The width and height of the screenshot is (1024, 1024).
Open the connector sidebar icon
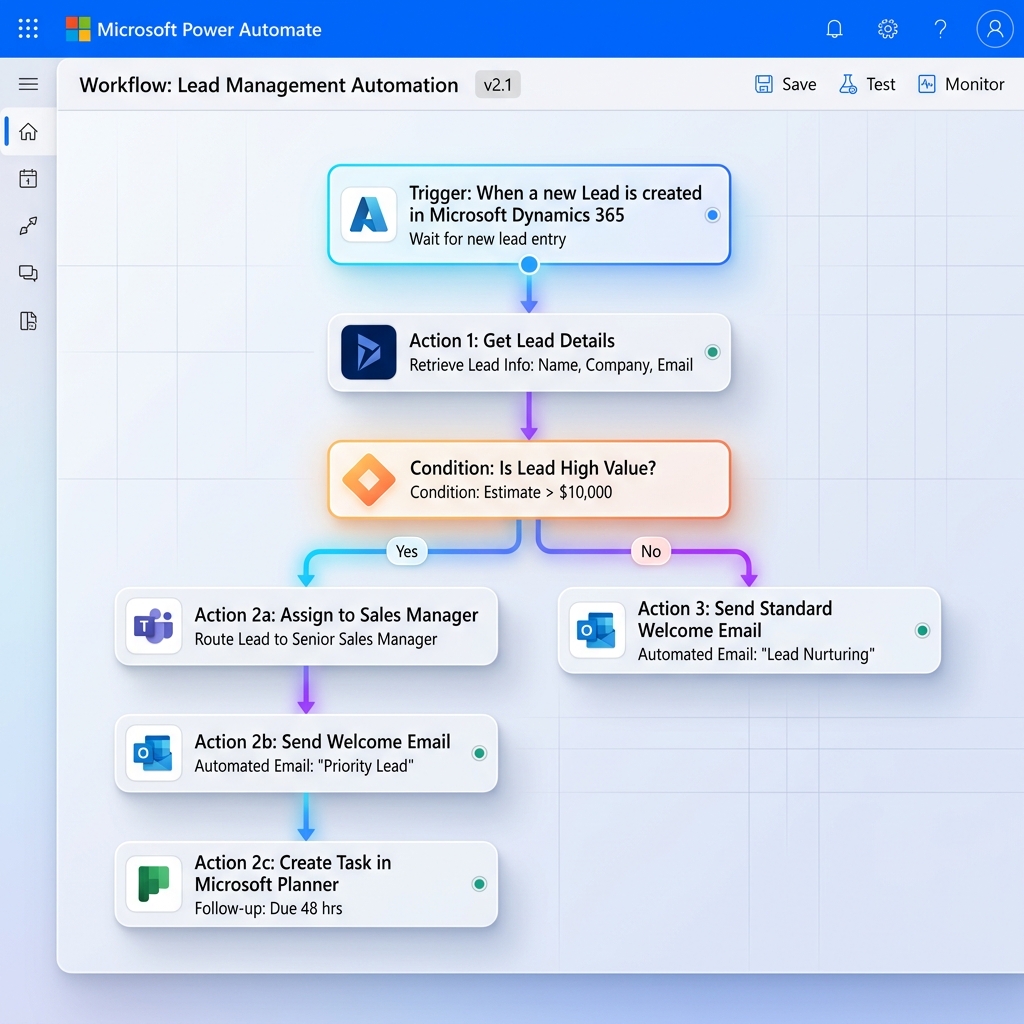pos(28,226)
